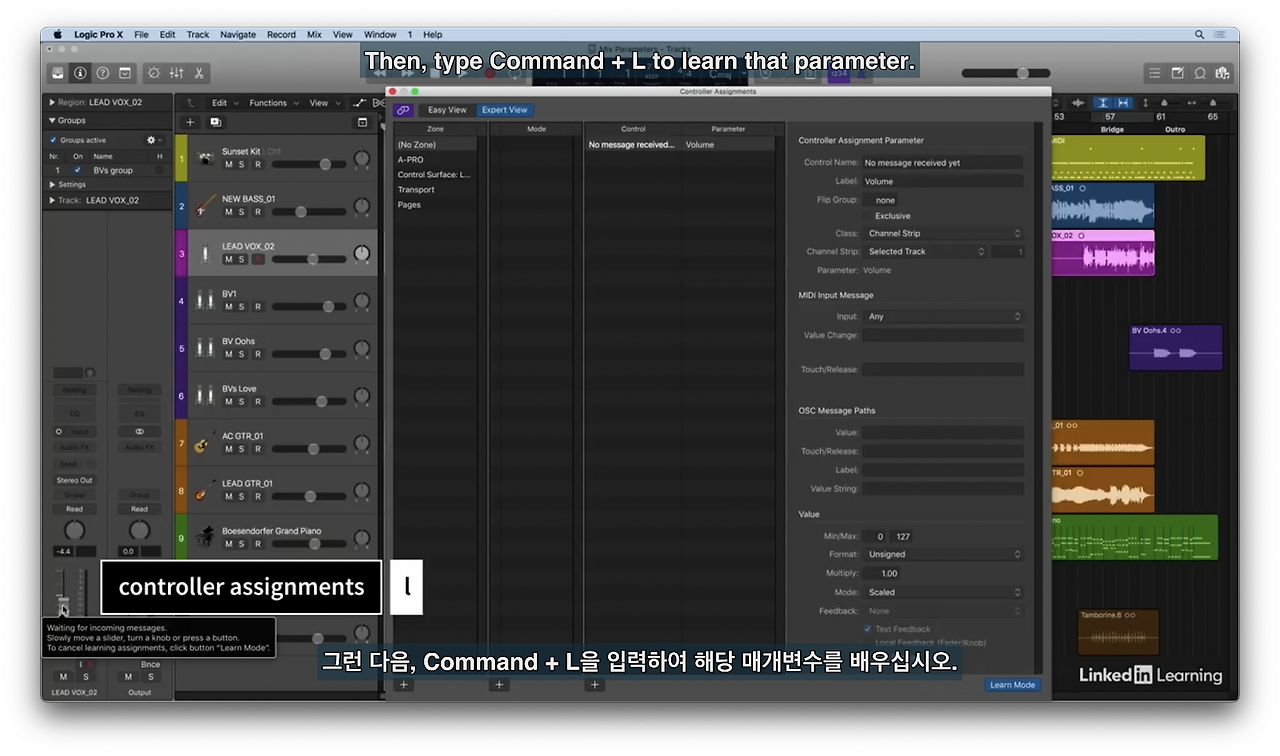Toggle vertical auto zoom button
The image size is (1280, 756).
[x=1102, y=103]
